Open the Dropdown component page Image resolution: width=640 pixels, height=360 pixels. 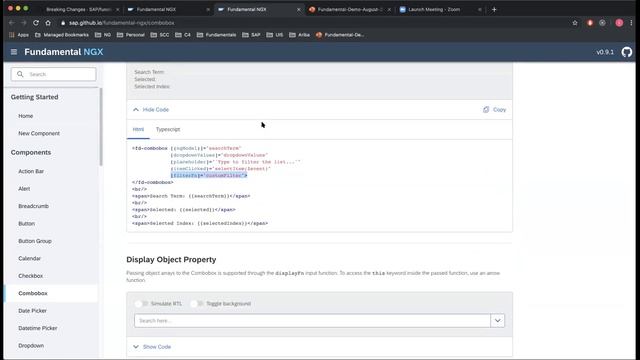coord(31,346)
